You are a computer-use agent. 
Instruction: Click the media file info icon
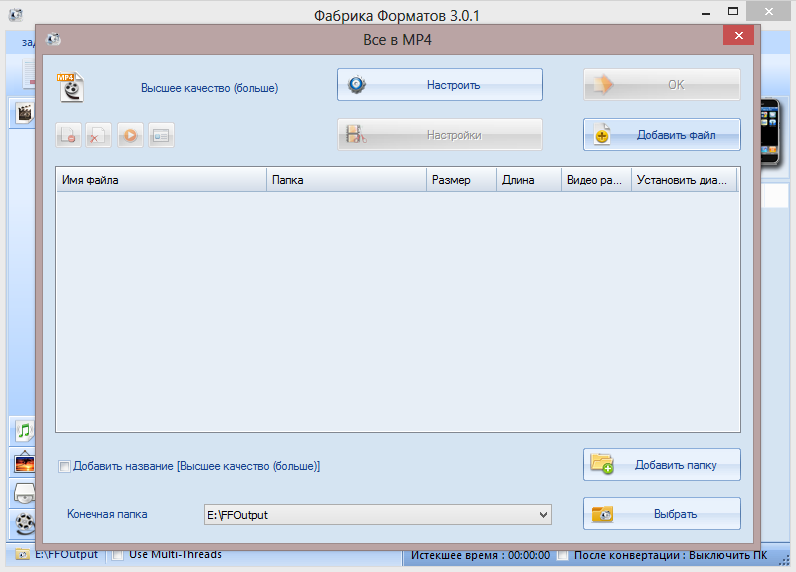[161, 135]
